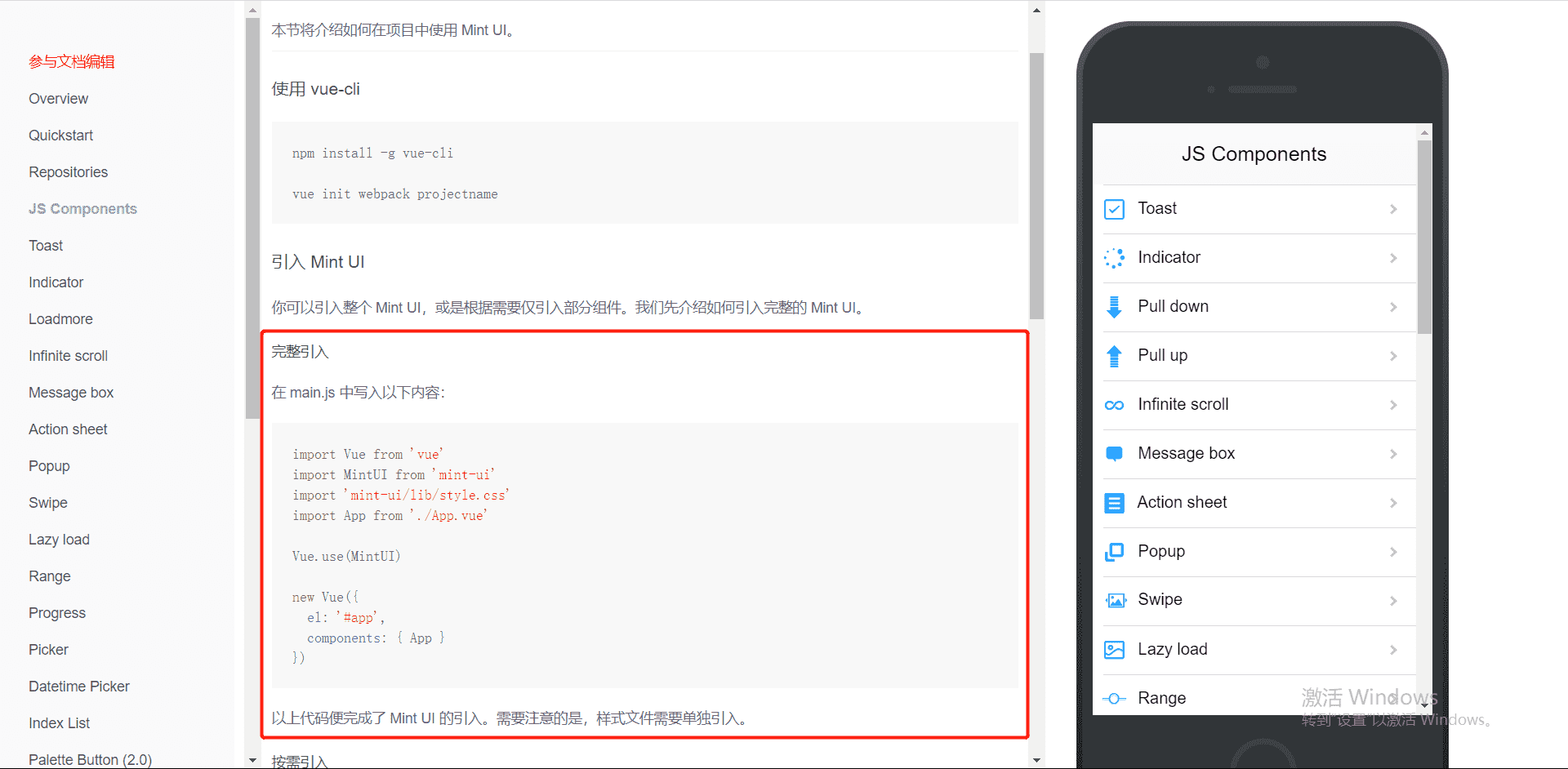Select Action sheet in the left sidebar

[x=68, y=429]
